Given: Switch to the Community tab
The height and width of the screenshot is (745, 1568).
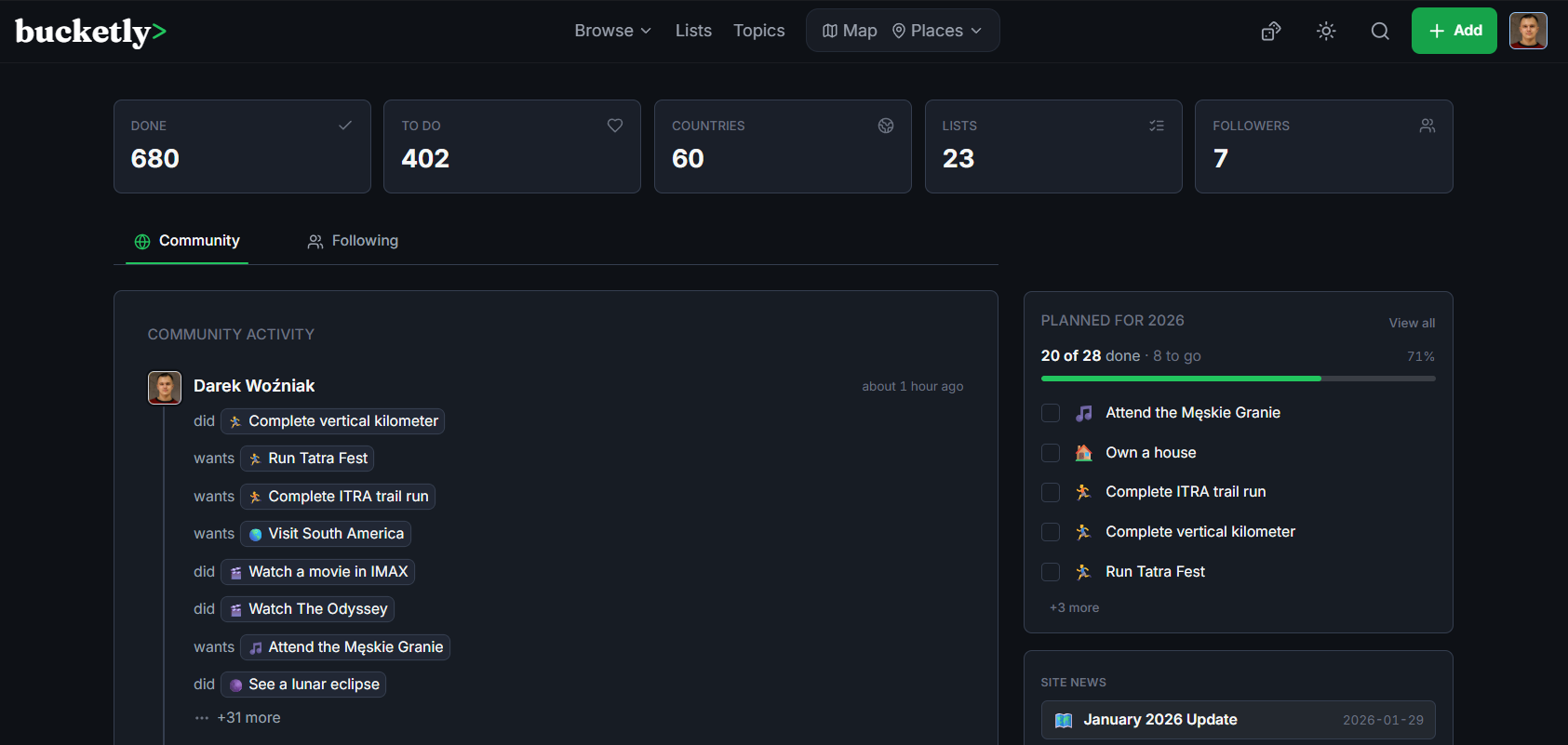Looking at the screenshot, I should 187,241.
